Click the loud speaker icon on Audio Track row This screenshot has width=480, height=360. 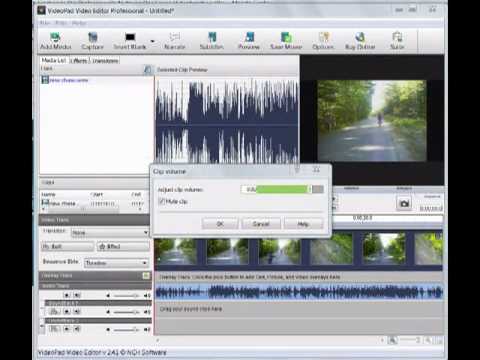[147, 295]
